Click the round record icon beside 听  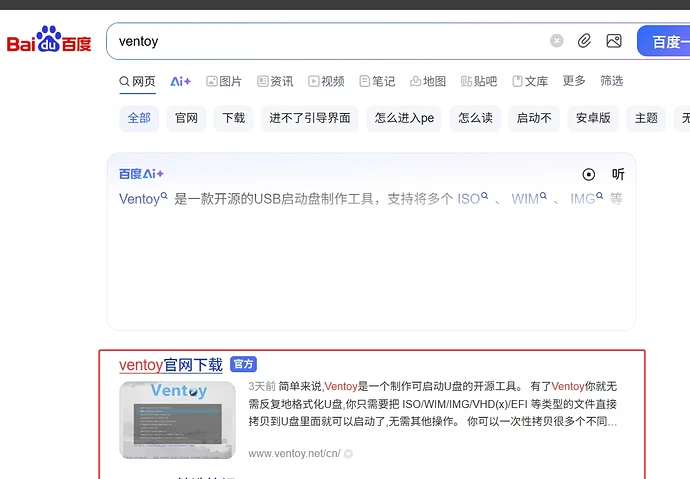[589, 174]
